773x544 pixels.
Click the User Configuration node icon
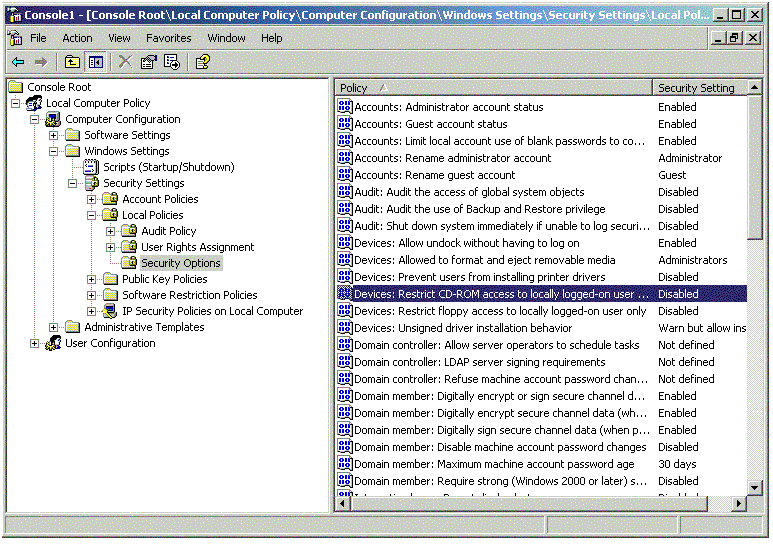coord(53,343)
